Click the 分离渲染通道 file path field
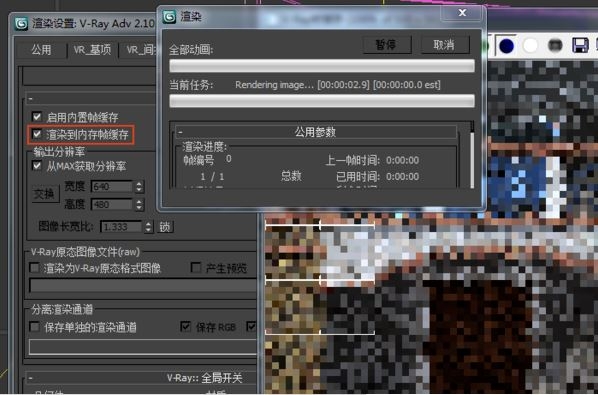The width and height of the screenshot is (598, 395). click(x=143, y=347)
